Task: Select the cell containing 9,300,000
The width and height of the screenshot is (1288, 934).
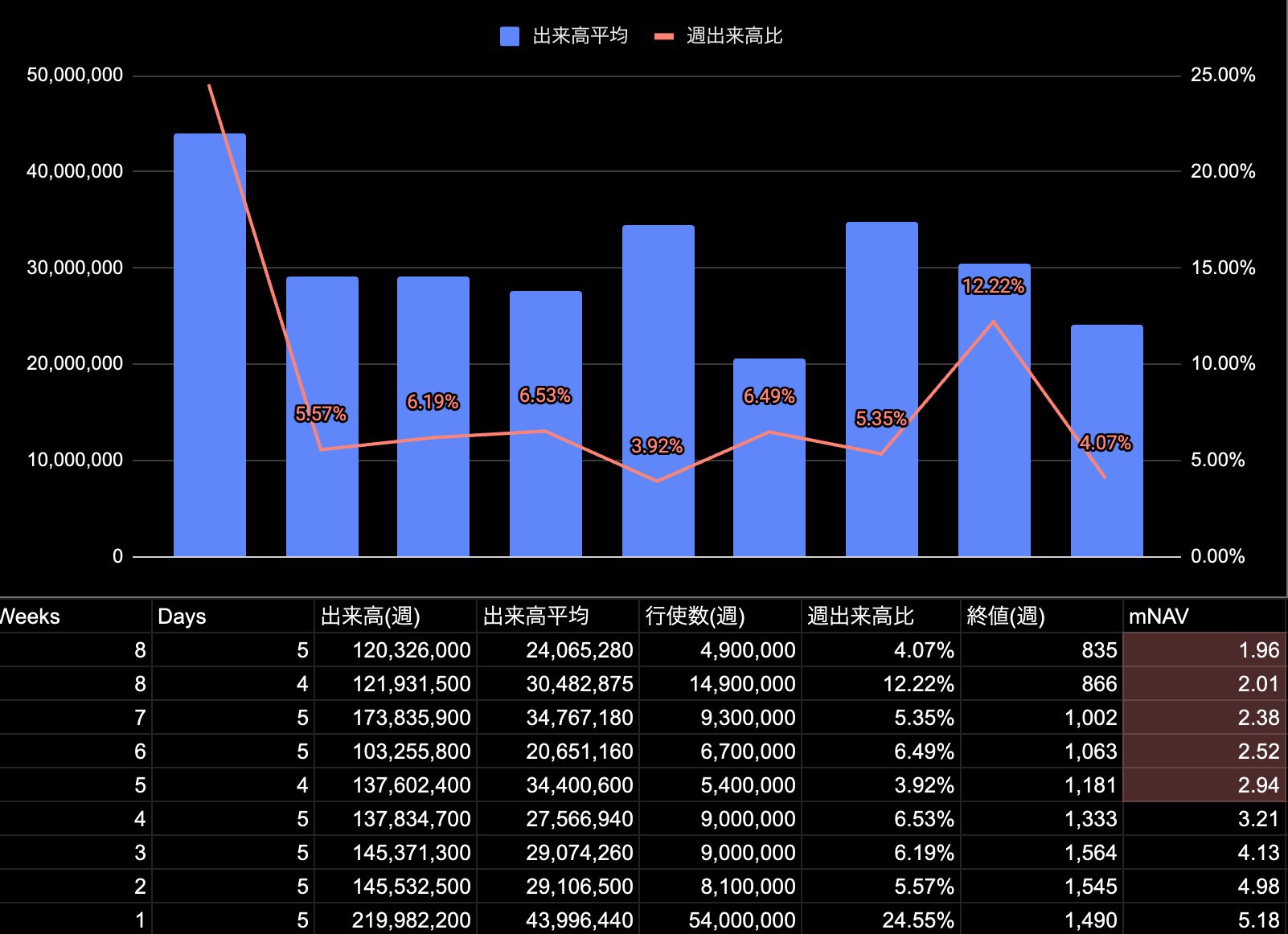Action: (720, 718)
